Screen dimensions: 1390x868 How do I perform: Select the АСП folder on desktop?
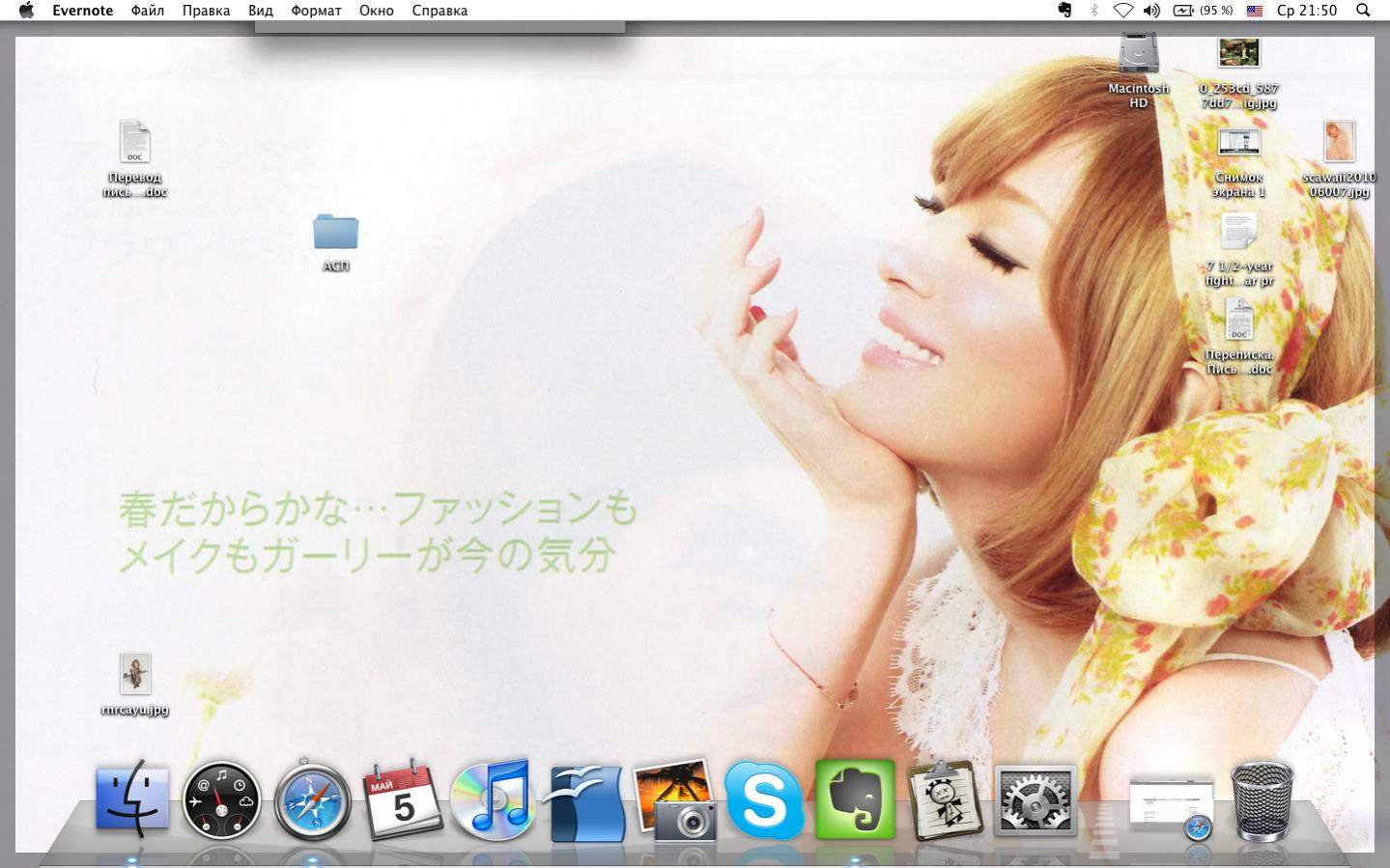(335, 233)
